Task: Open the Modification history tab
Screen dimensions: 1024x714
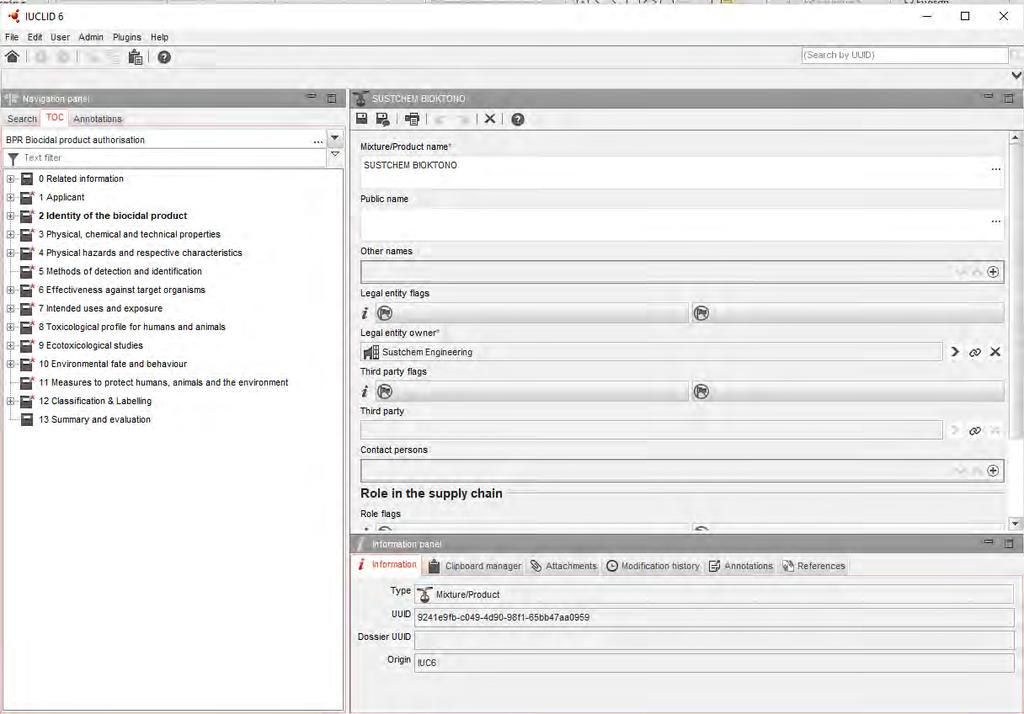Action: [x=653, y=566]
